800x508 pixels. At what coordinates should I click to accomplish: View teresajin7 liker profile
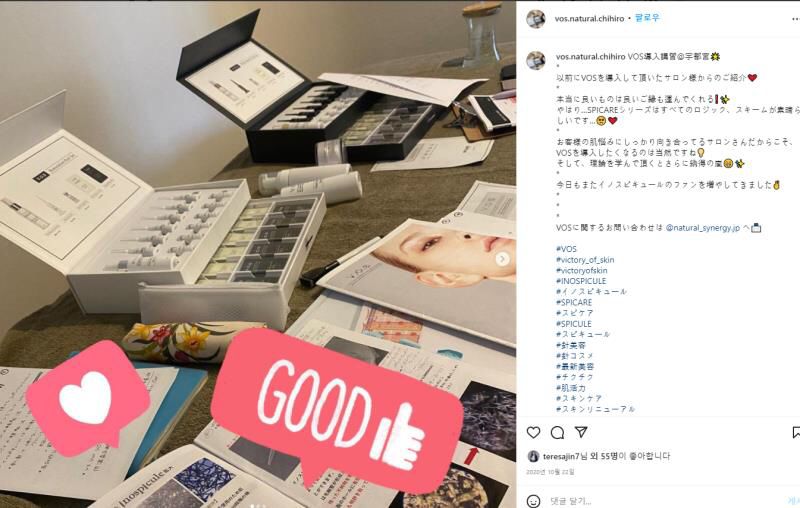point(561,456)
